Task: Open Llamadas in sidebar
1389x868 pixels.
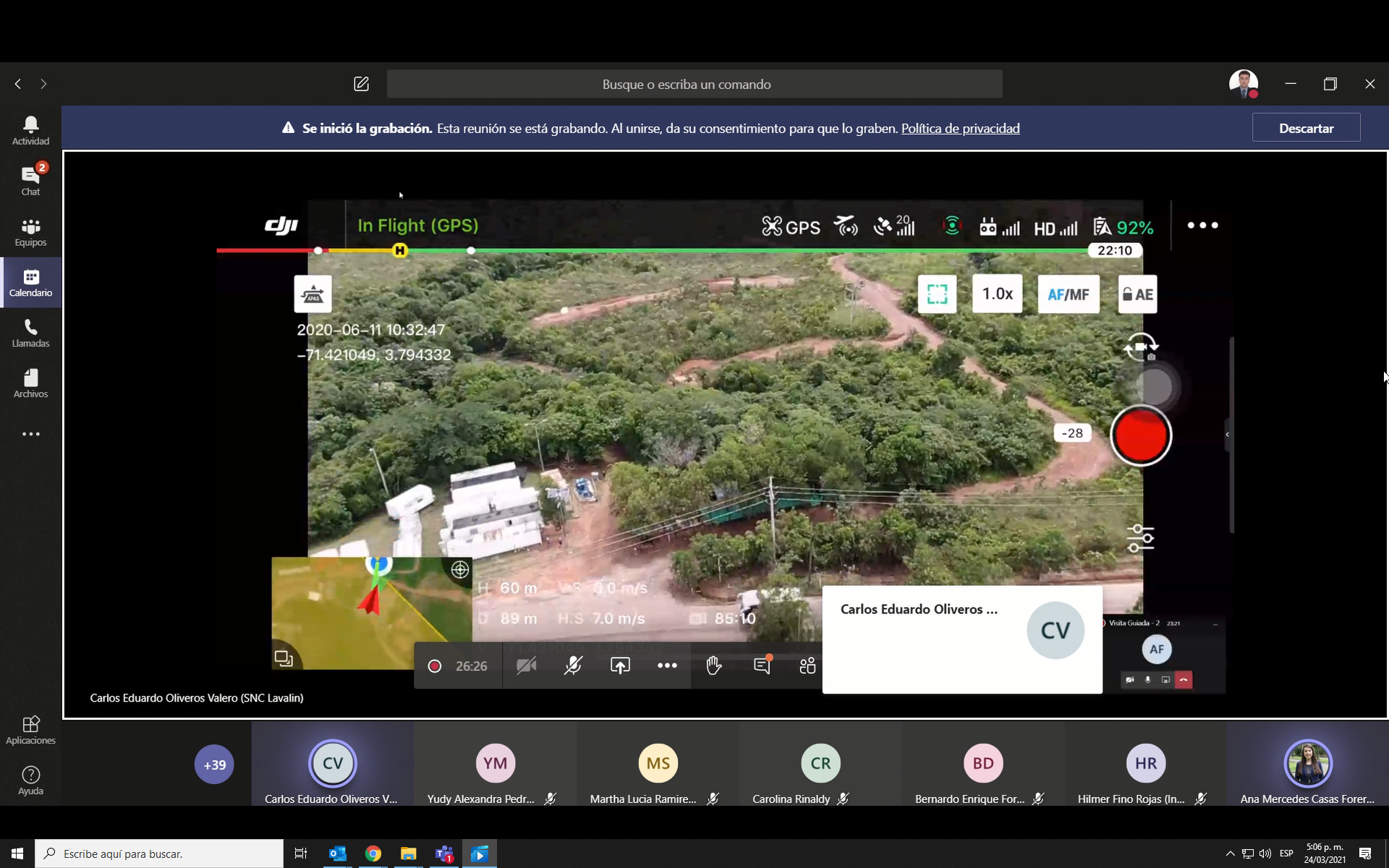Action: [x=30, y=333]
